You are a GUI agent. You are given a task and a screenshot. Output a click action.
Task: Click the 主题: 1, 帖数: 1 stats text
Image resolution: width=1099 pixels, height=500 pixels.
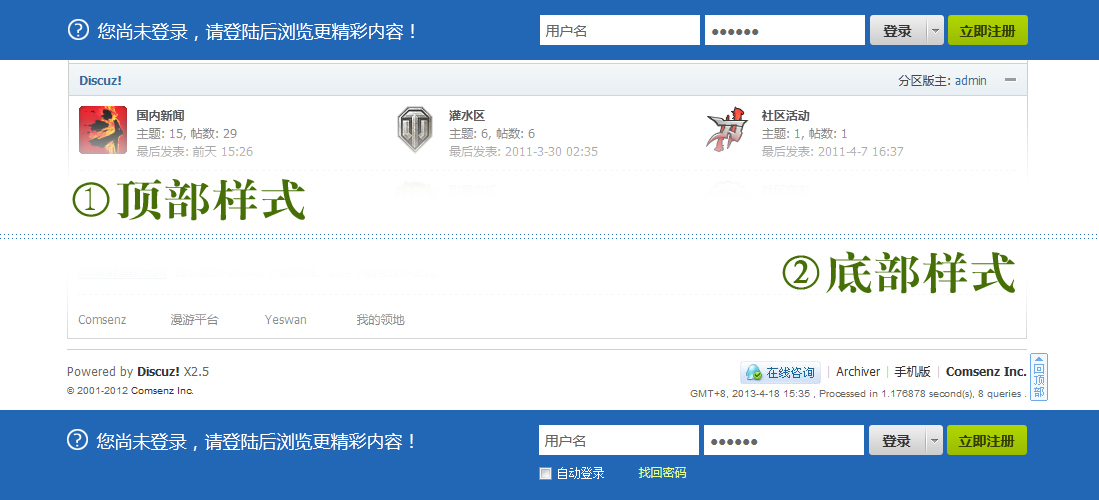805,133
